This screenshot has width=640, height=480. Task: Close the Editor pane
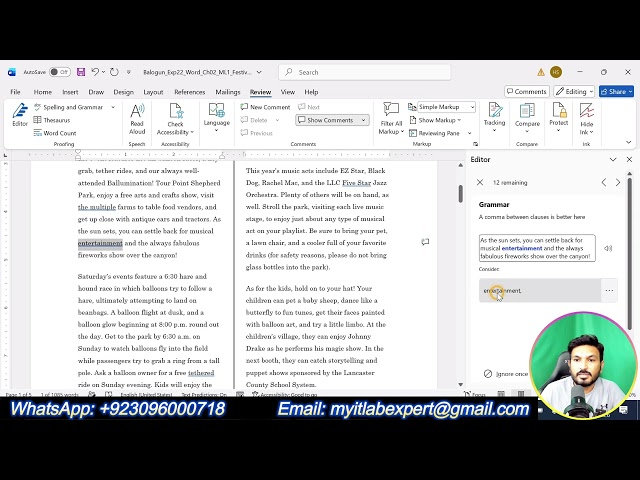pyautogui.click(x=629, y=160)
